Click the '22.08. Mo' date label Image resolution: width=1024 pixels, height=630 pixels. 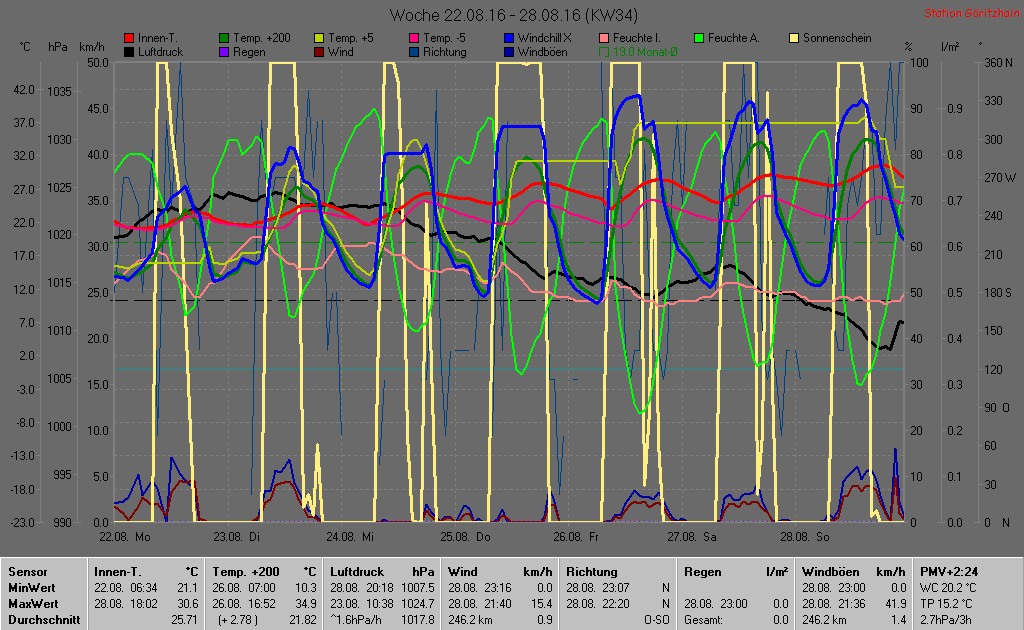(x=125, y=537)
